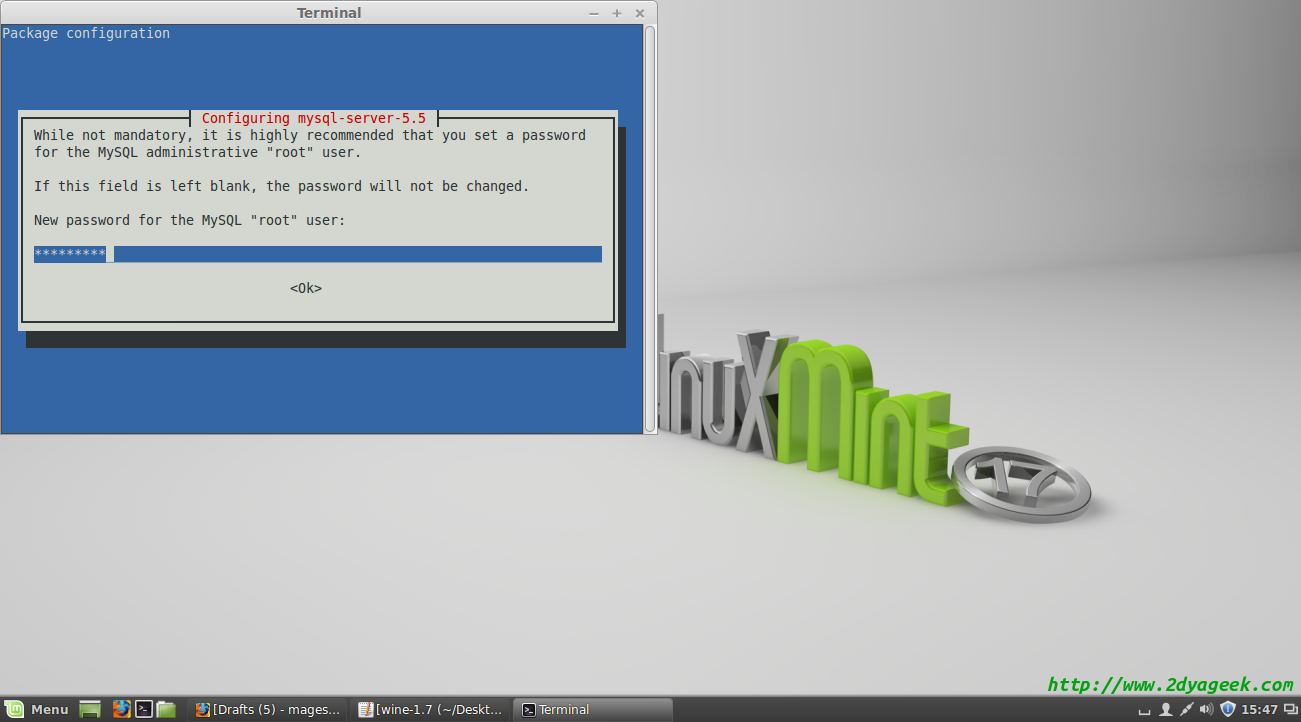Click the user applet icon in tray
The height and width of the screenshot is (722, 1301).
pyautogui.click(x=1166, y=710)
